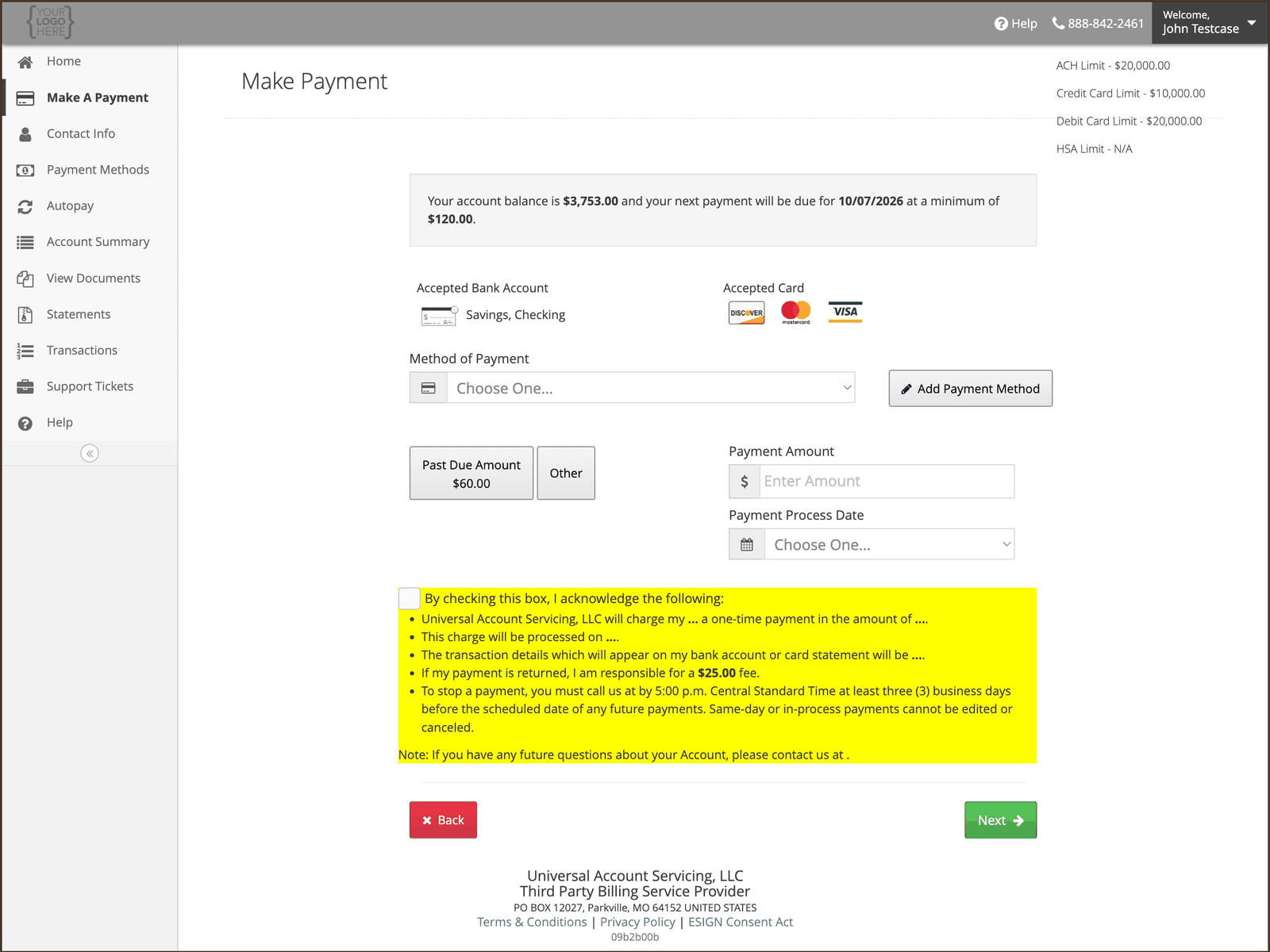The height and width of the screenshot is (952, 1270).
Task: Click the 'Debit Card Limit - $20,000.00' text
Action: (1129, 121)
